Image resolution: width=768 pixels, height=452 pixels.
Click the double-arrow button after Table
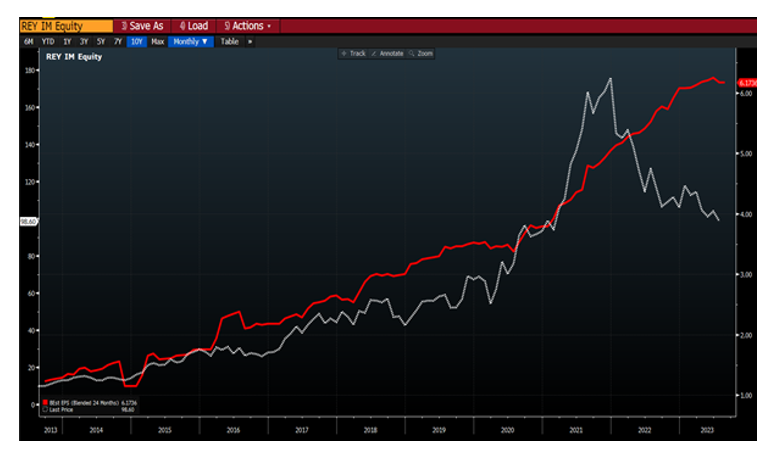[x=250, y=41]
